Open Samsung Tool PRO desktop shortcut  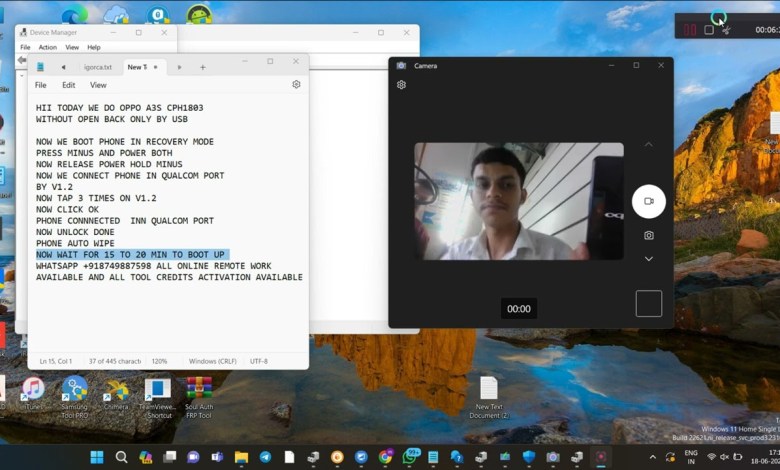[x=74, y=392]
